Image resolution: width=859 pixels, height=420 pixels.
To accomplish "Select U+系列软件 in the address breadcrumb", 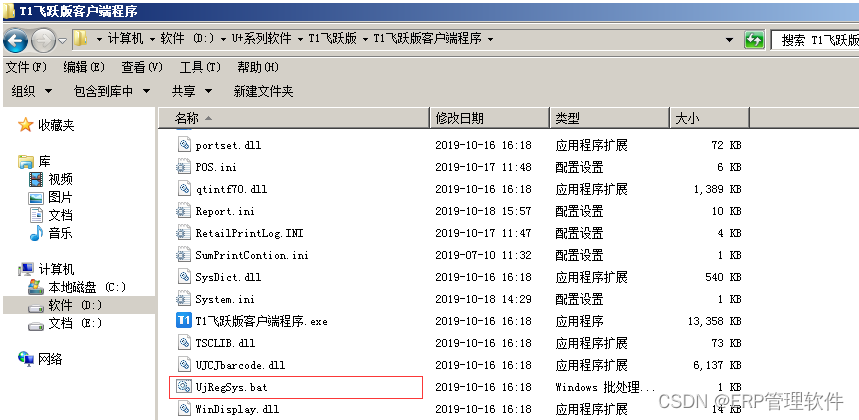I will (261, 38).
